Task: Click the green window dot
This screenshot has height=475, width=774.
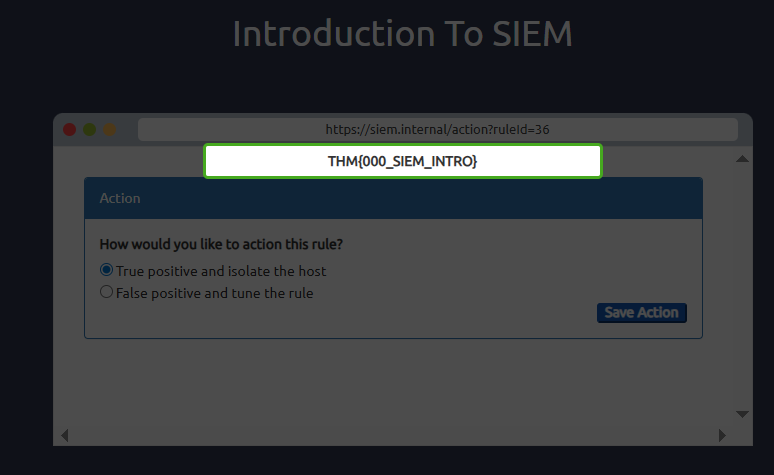Action: [90, 129]
